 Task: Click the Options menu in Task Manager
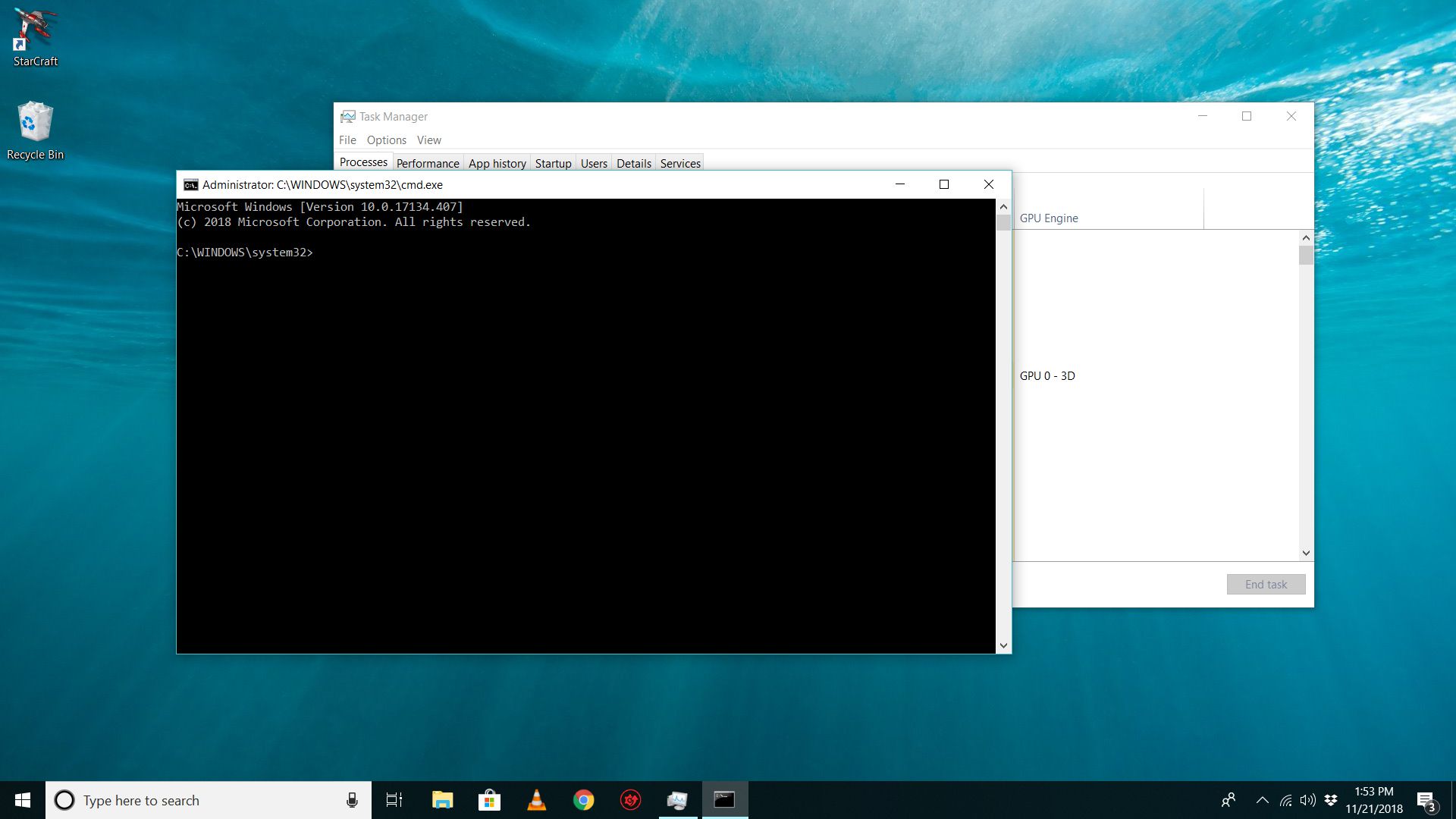point(386,140)
